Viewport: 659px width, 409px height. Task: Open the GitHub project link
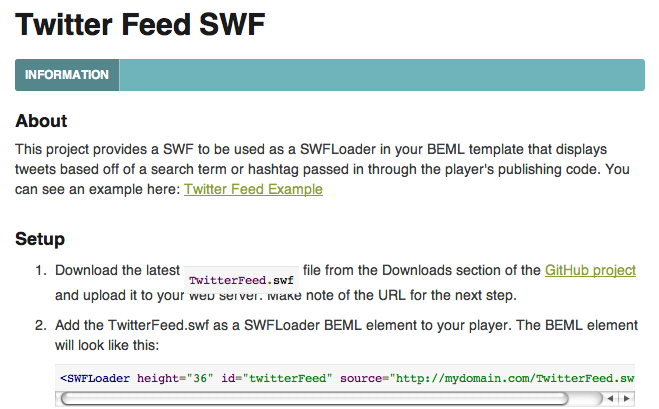[x=590, y=270]
